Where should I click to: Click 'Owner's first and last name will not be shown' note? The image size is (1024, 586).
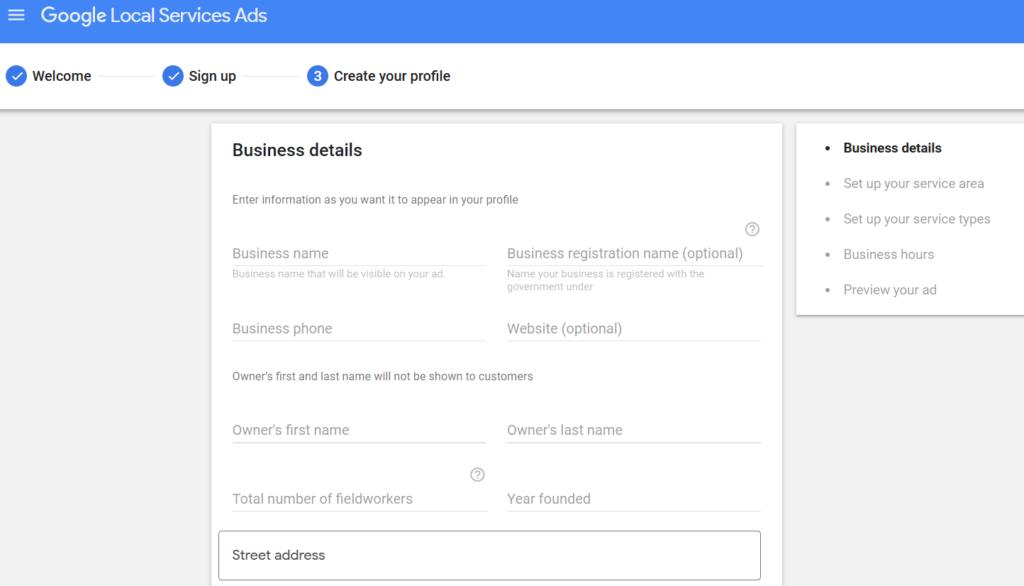pyautogui.click(x=382, y=376)
